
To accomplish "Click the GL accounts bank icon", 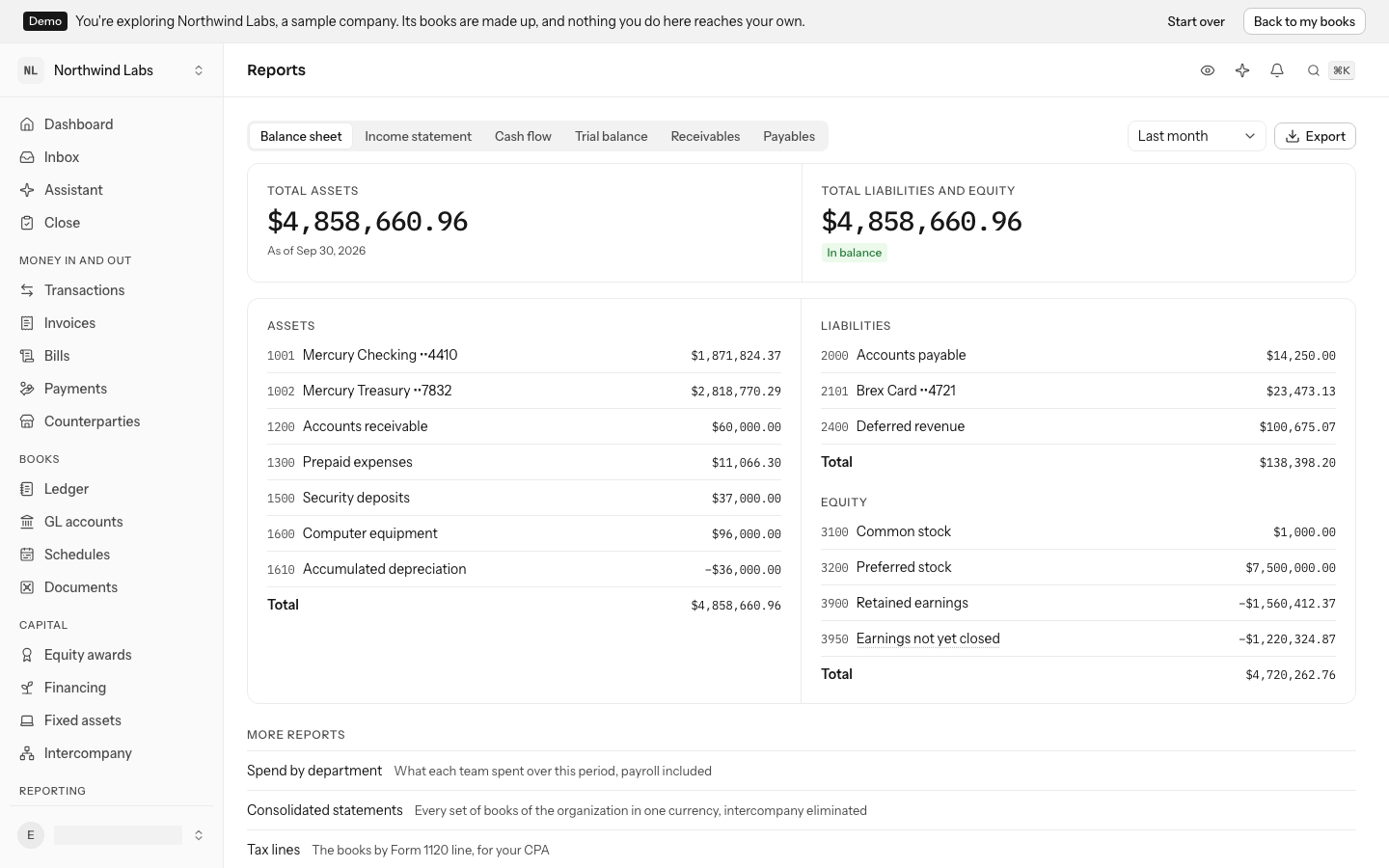I will click(x=27, y=522).
